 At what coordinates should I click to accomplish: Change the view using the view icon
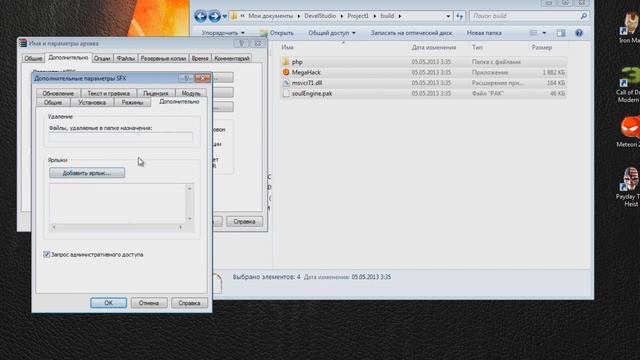coord(533,33)
